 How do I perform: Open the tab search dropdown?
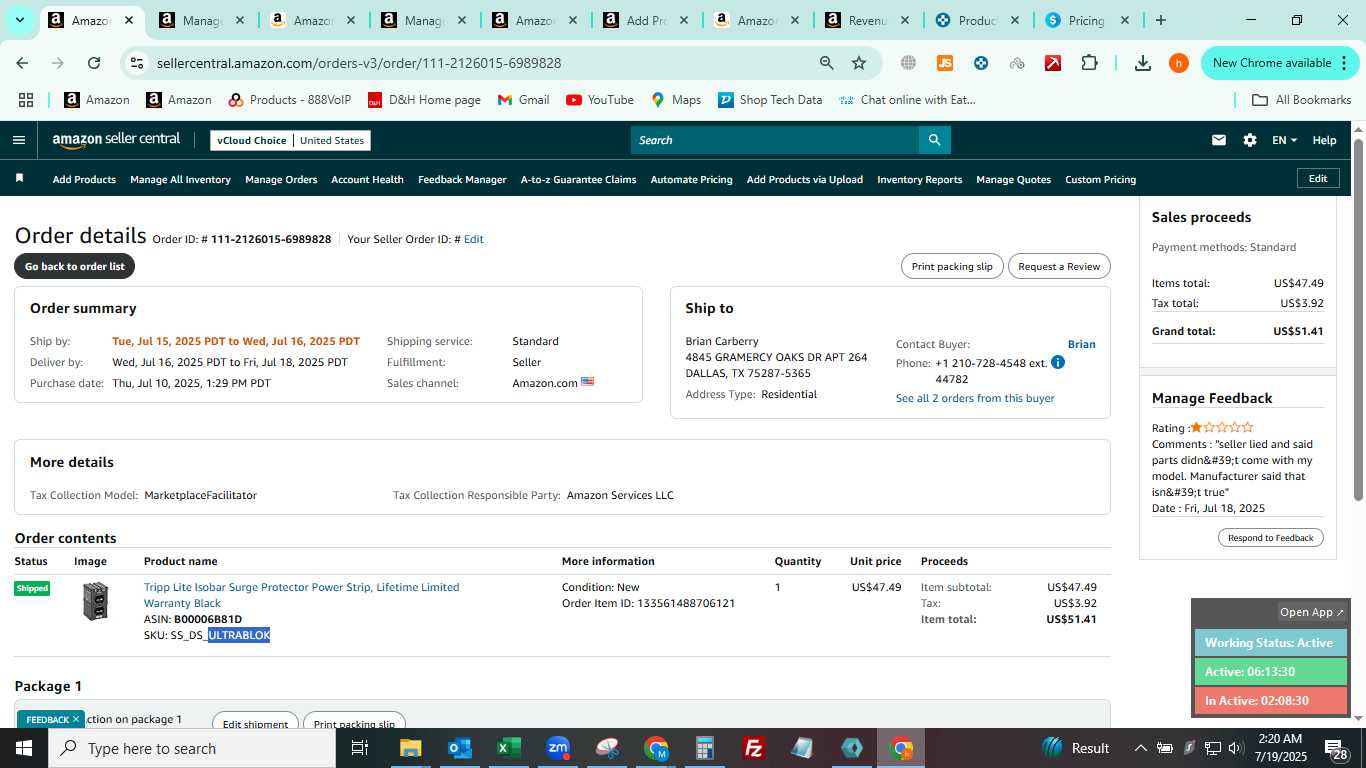(x=19, y=20)
